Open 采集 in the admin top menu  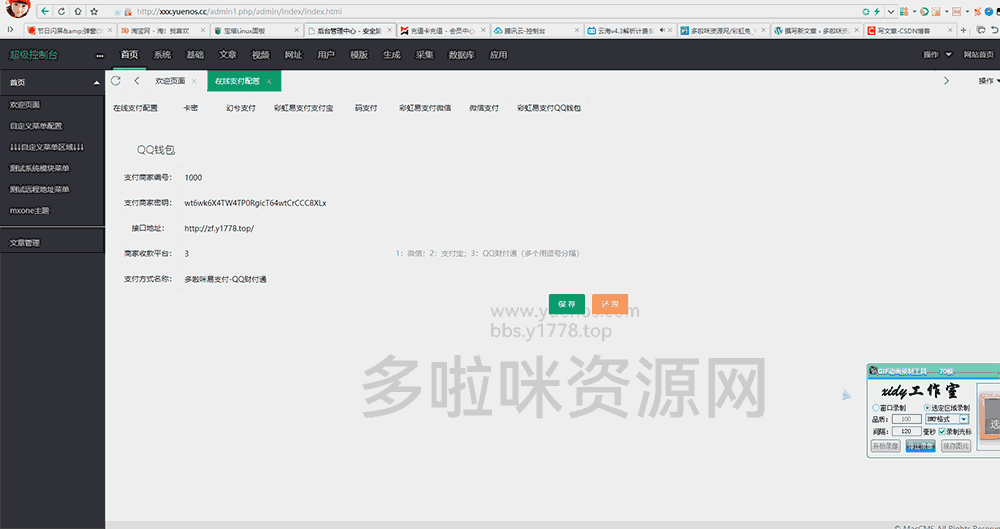click(424, 55)
